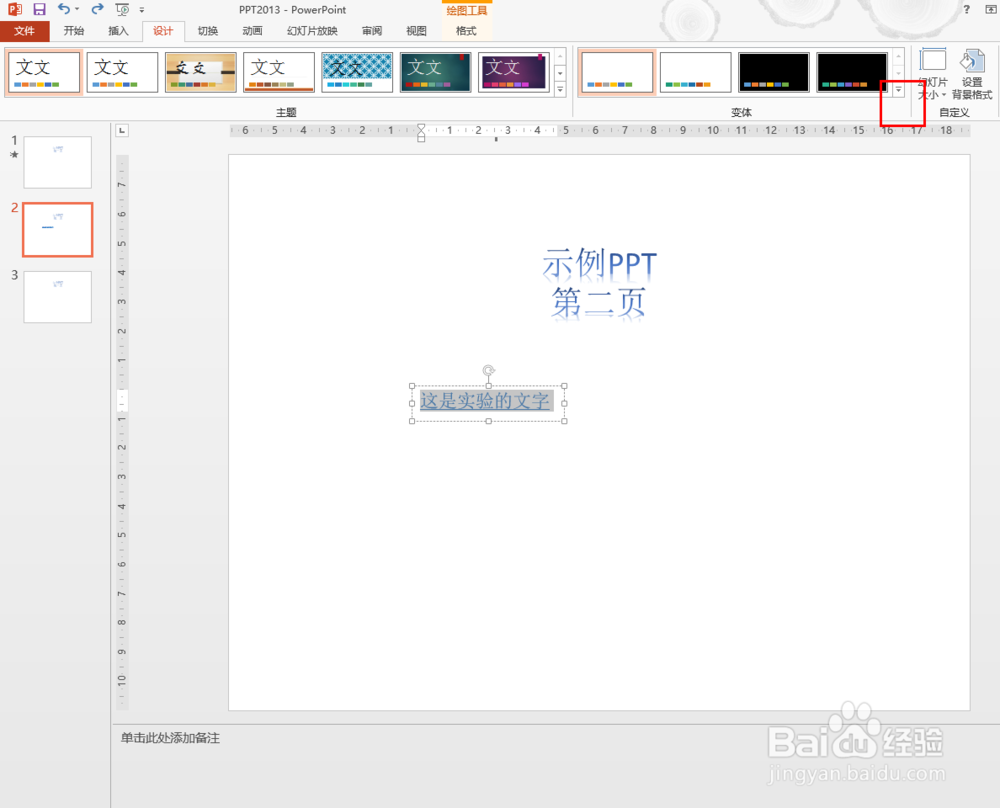This screenshot has width=1000, height=808.
Task: Apply the dark purple theme
Action: point(514,73)
